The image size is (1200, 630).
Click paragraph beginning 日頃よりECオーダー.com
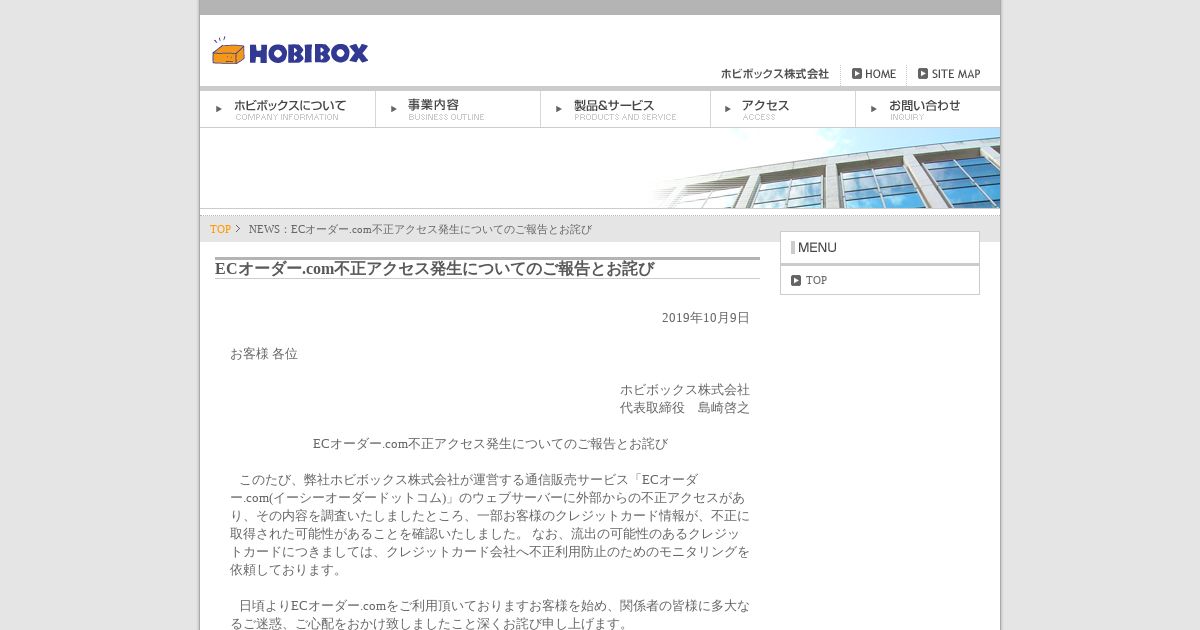coord(490,615)
